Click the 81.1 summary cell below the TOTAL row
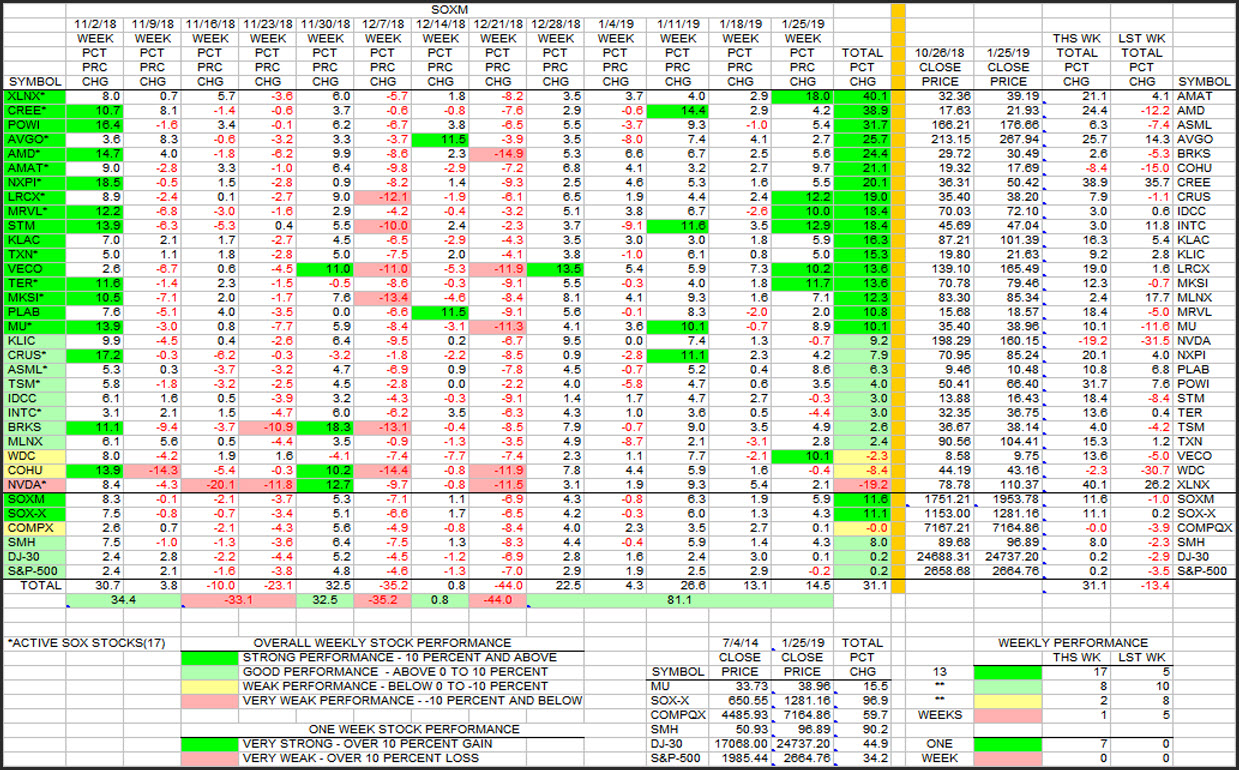The image size is (1239, 770). click(680, 601)
